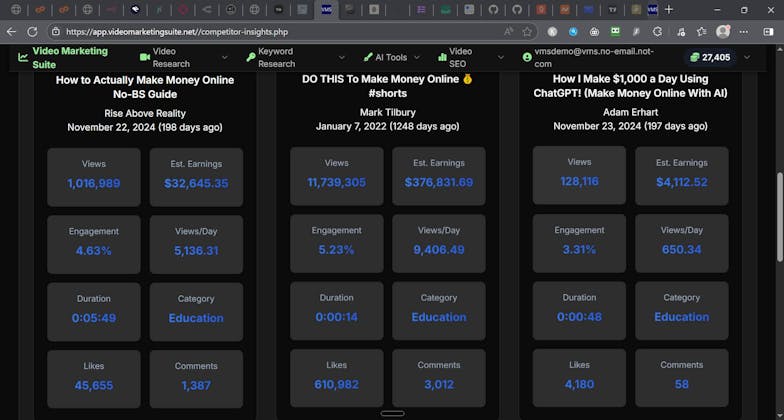Click the Read Aloud icon in address bar
The width and height of the screenshot is (784, 420).
(509, 31)
